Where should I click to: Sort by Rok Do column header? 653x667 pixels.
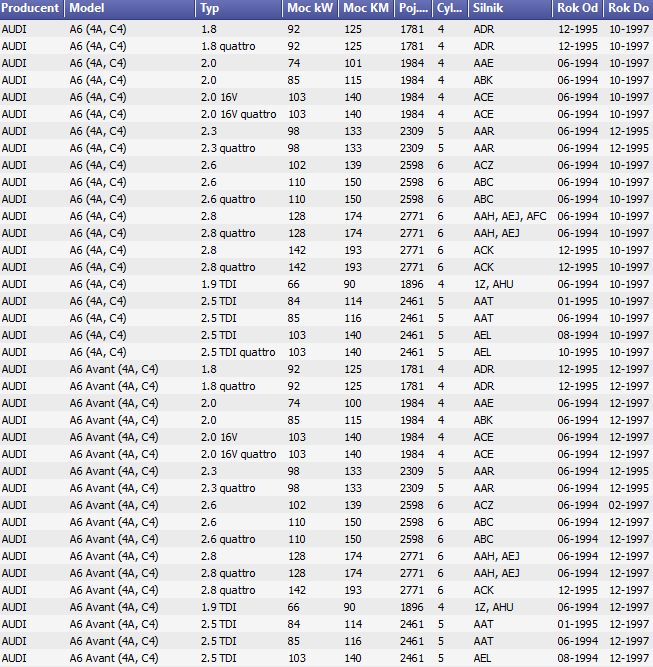coord(628,9)
